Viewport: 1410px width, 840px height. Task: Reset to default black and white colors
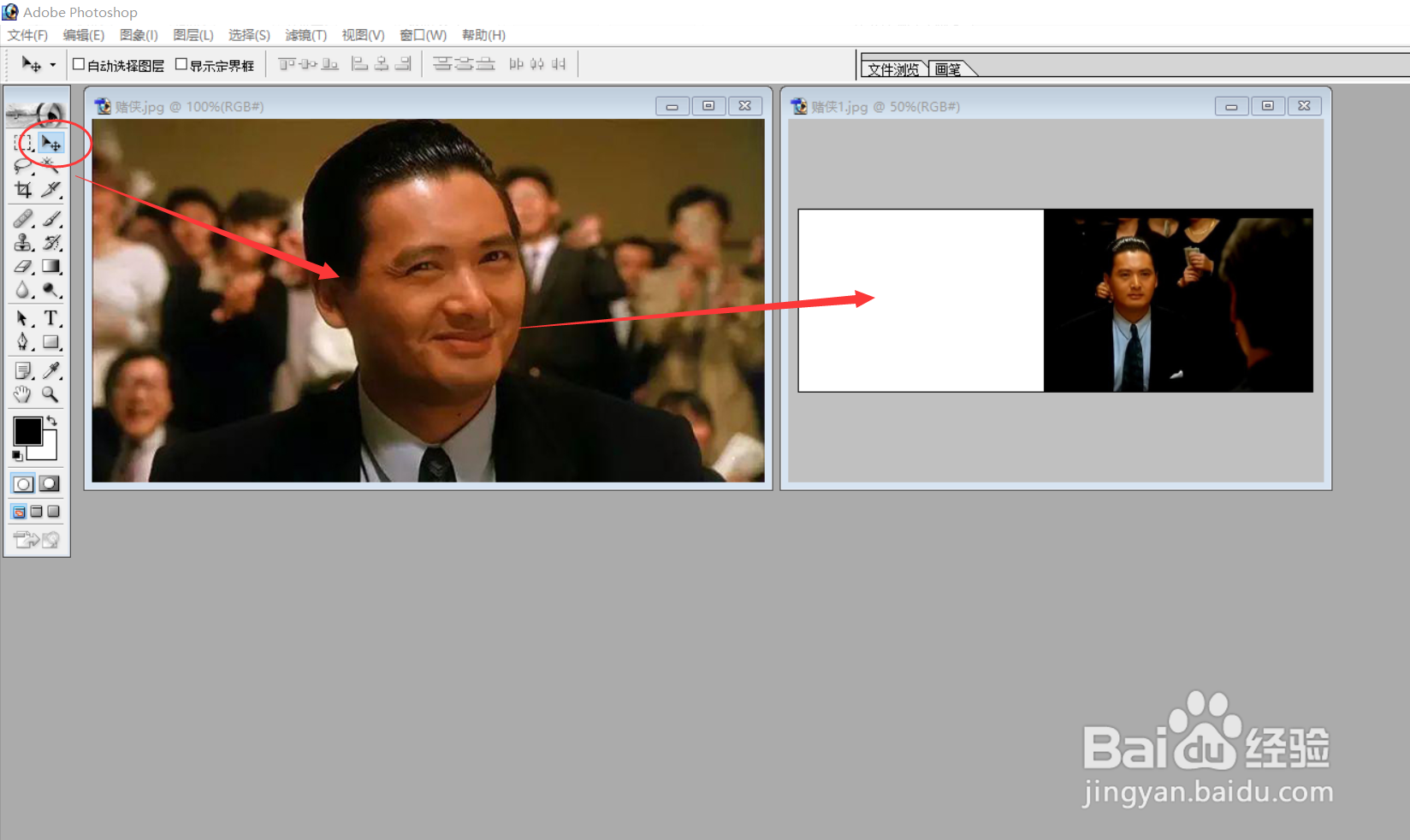click(17, 455)
